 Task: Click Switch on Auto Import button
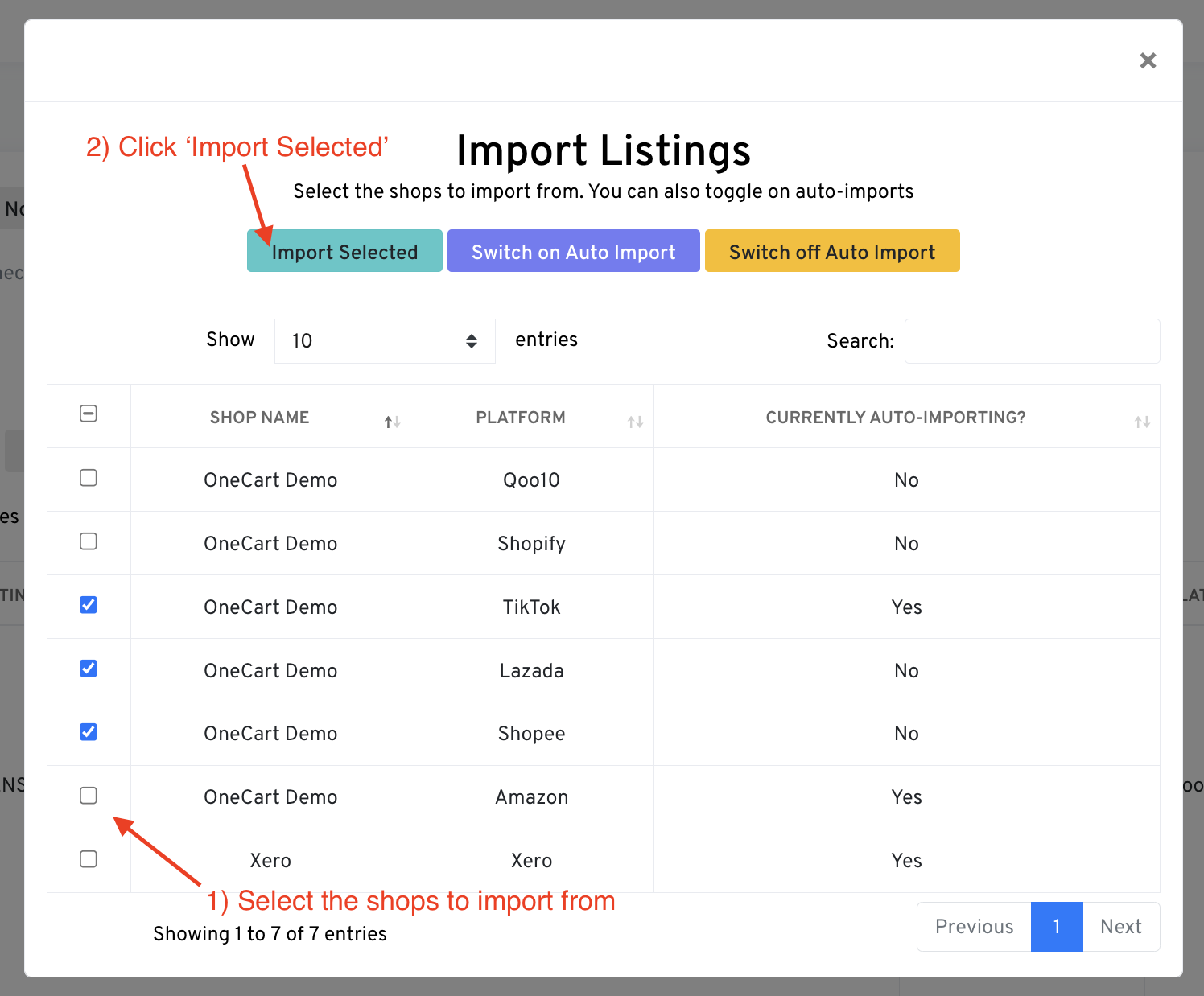(x=573, y=251)
